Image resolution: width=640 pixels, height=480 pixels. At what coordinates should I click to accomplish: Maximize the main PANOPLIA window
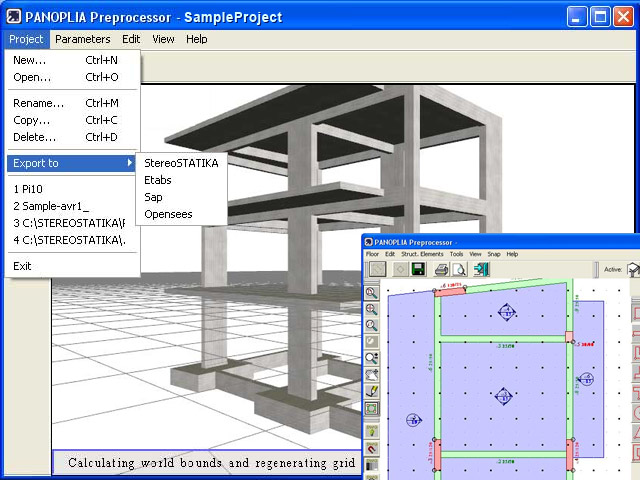pyautogui.click(x=600, y=17)
